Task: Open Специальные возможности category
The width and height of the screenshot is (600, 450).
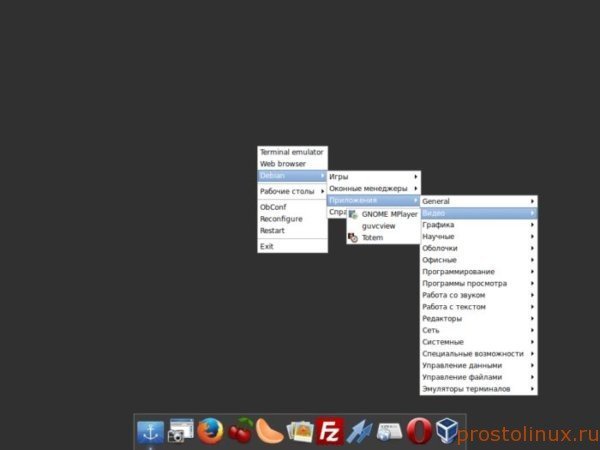Action: (478, 354)
